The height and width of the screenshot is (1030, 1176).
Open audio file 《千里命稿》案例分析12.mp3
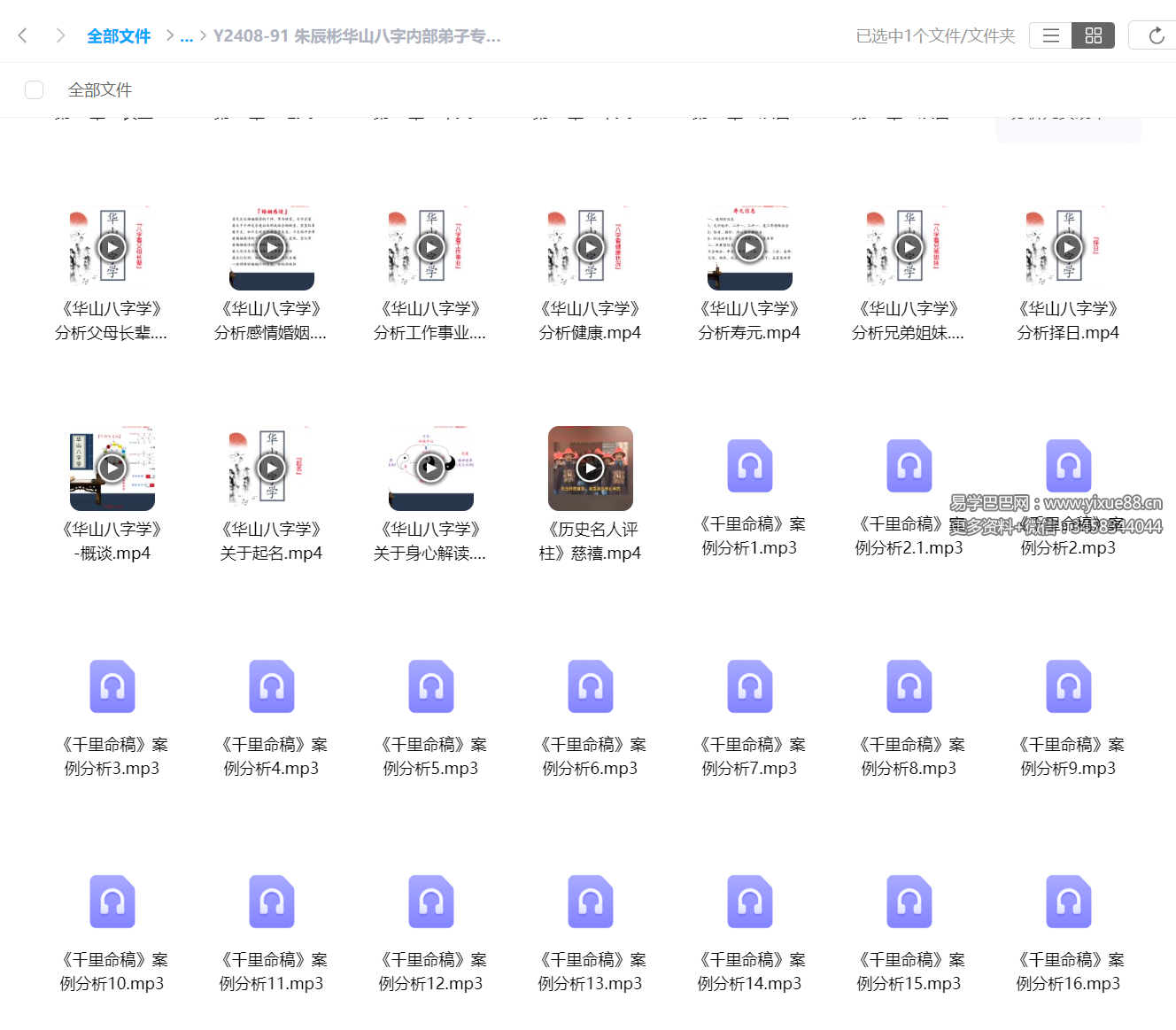[431, 902]
